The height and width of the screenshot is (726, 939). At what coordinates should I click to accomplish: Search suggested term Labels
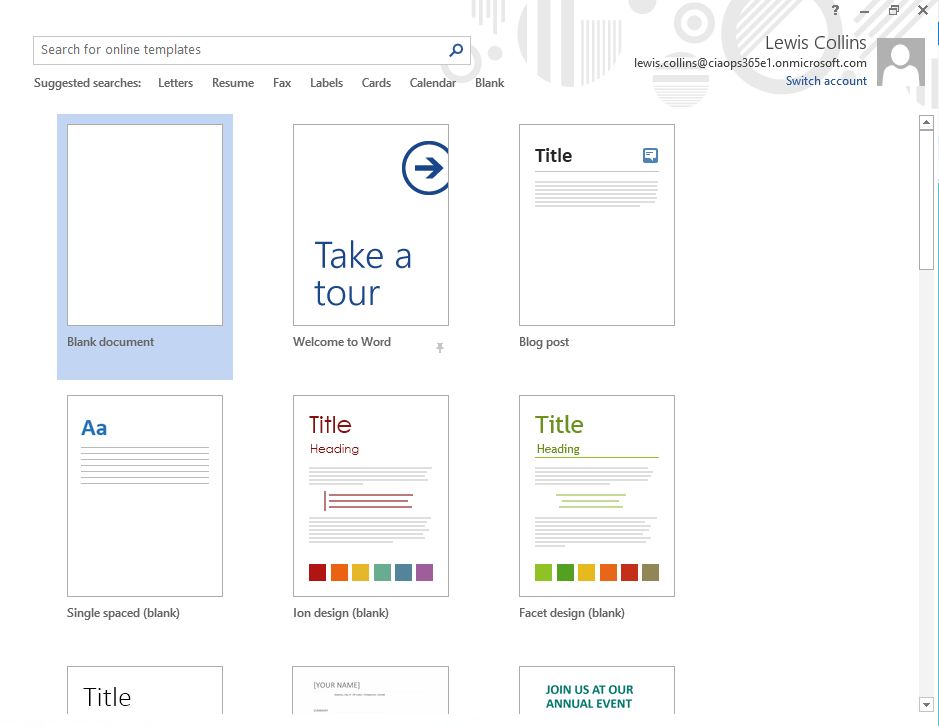pyautogui.click(x=326, y=83)
